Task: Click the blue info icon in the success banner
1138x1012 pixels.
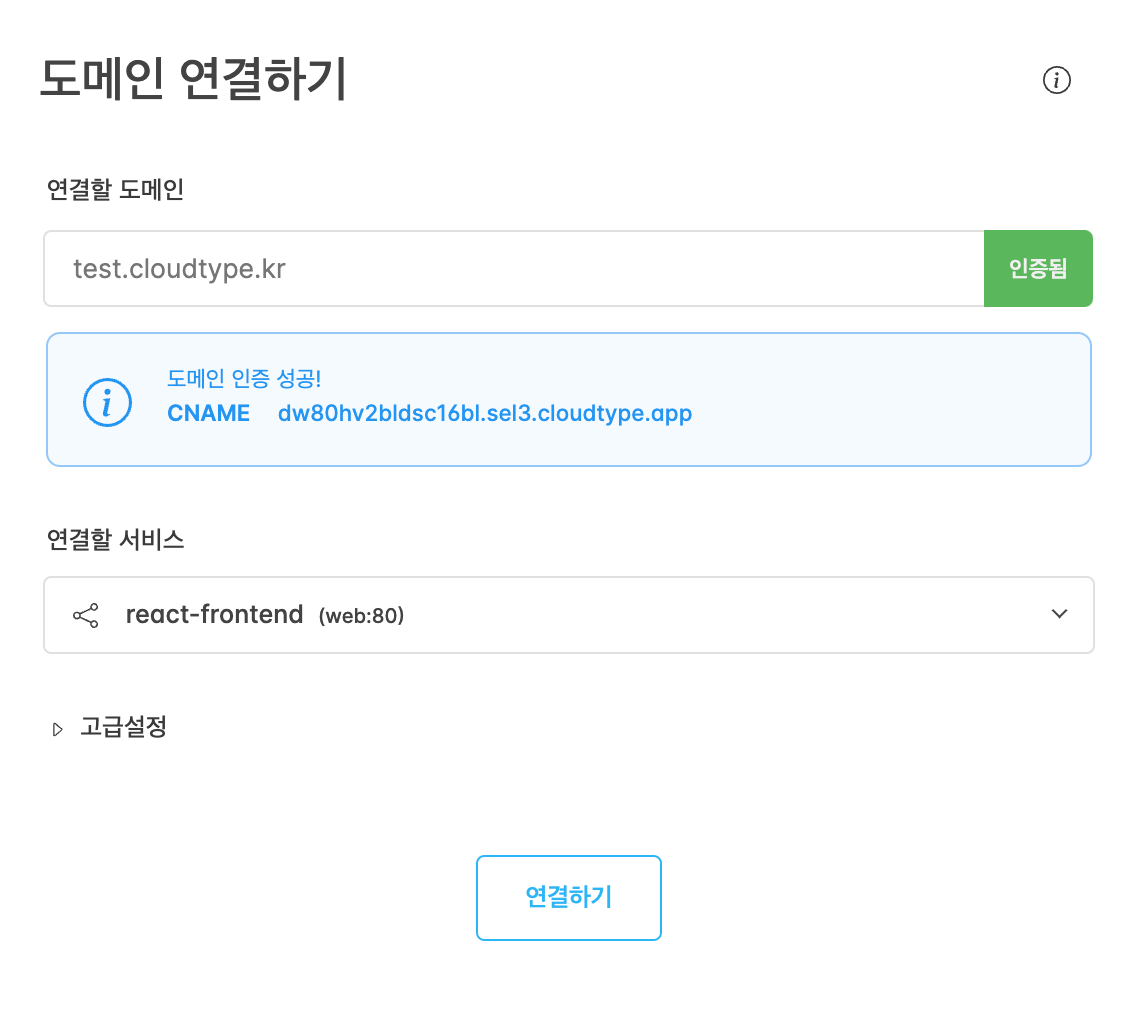Action: click(x=107, y=402)
